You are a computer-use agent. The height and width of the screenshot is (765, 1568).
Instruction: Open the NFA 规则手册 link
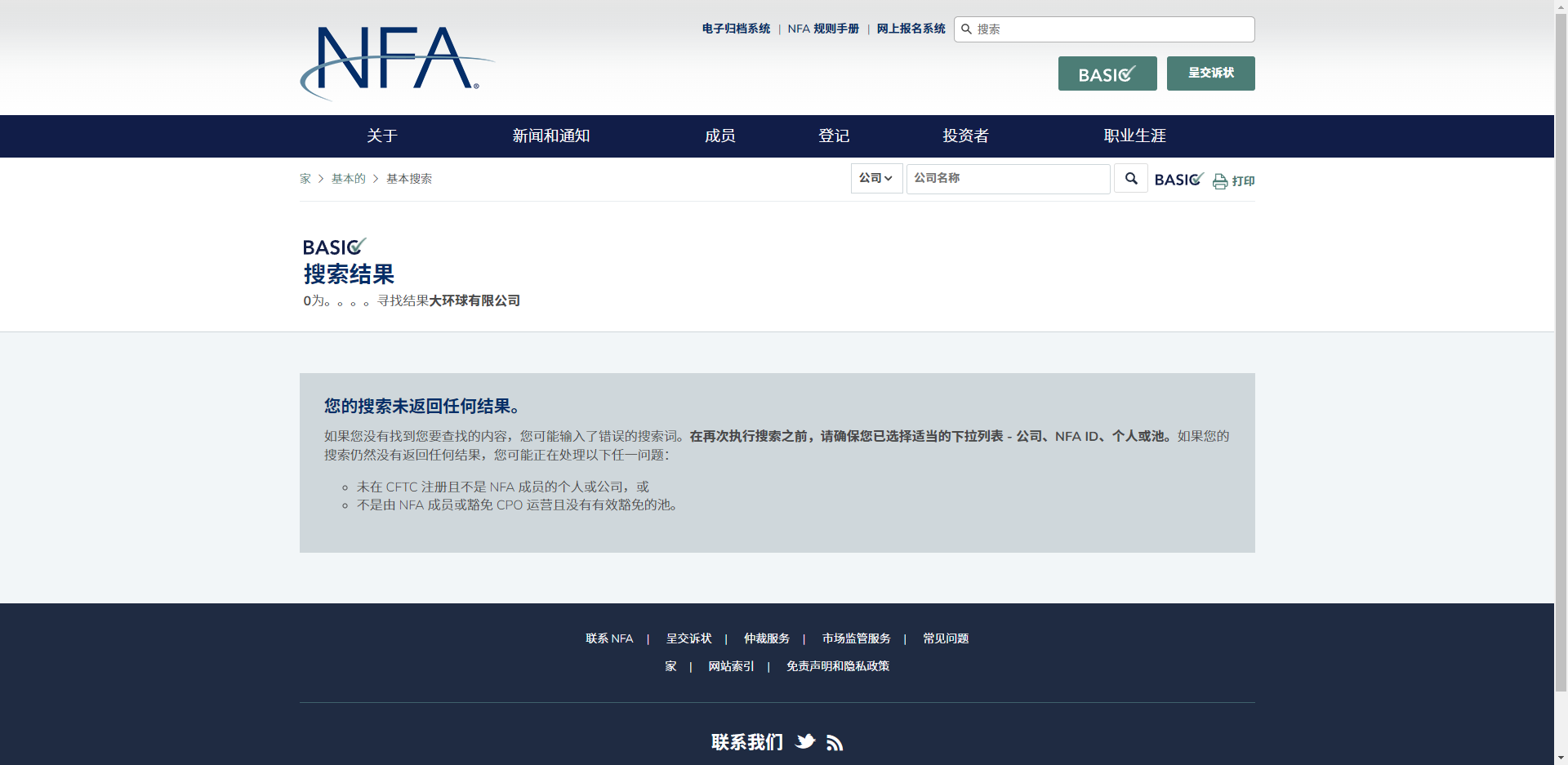[x=823, y=29]
